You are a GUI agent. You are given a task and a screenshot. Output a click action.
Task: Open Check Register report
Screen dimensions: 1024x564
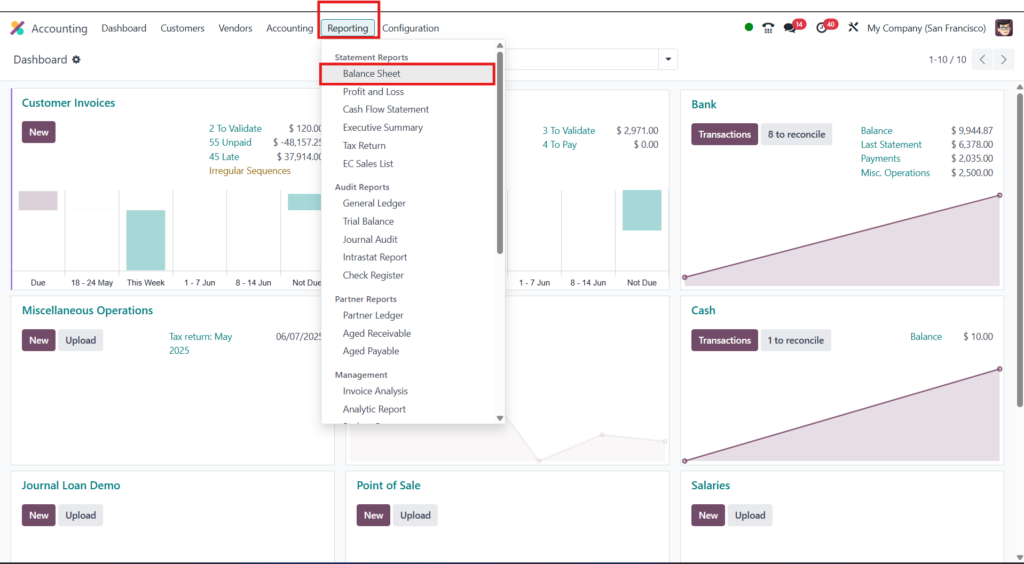(373, 275)
